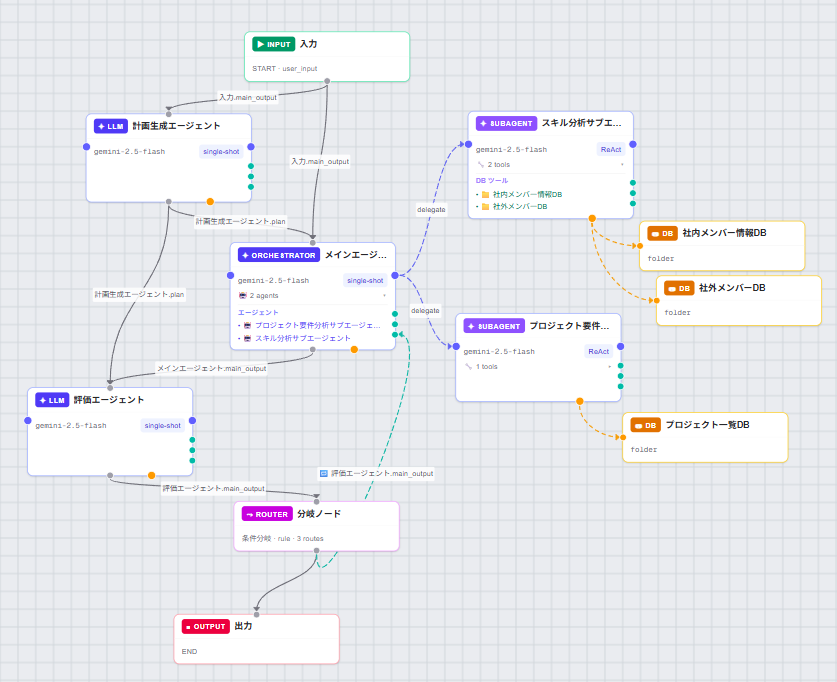Click the delegate edge label toward スキル分析
This screenshot has width=837, height=682.
431,210
